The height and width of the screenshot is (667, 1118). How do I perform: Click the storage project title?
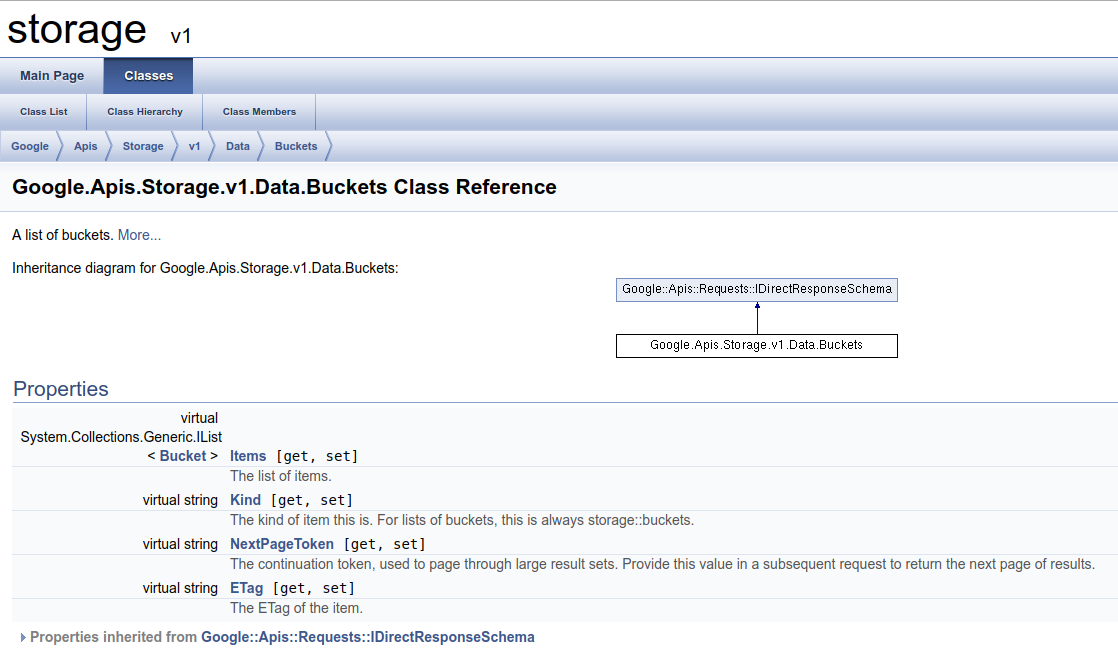(77, 30)
